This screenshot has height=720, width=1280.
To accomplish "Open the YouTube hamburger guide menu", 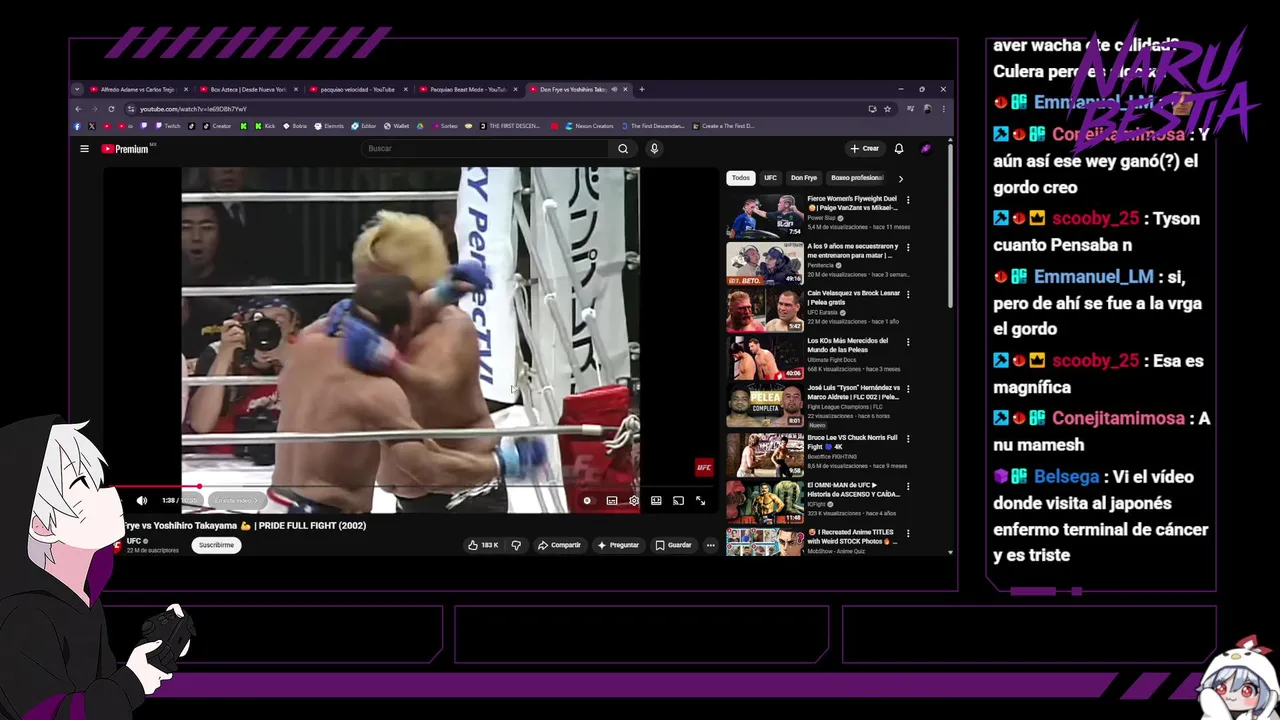I will [x=84, y=149].
